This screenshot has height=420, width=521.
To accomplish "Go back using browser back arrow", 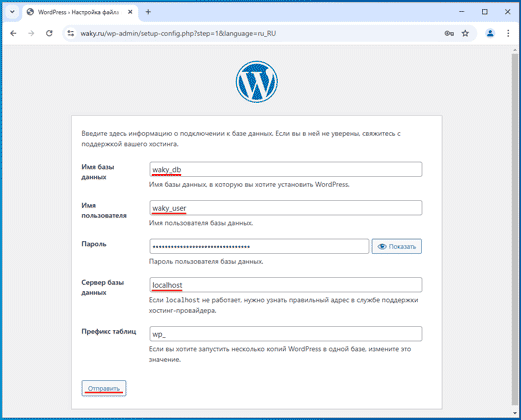I will tap(13, 33).
